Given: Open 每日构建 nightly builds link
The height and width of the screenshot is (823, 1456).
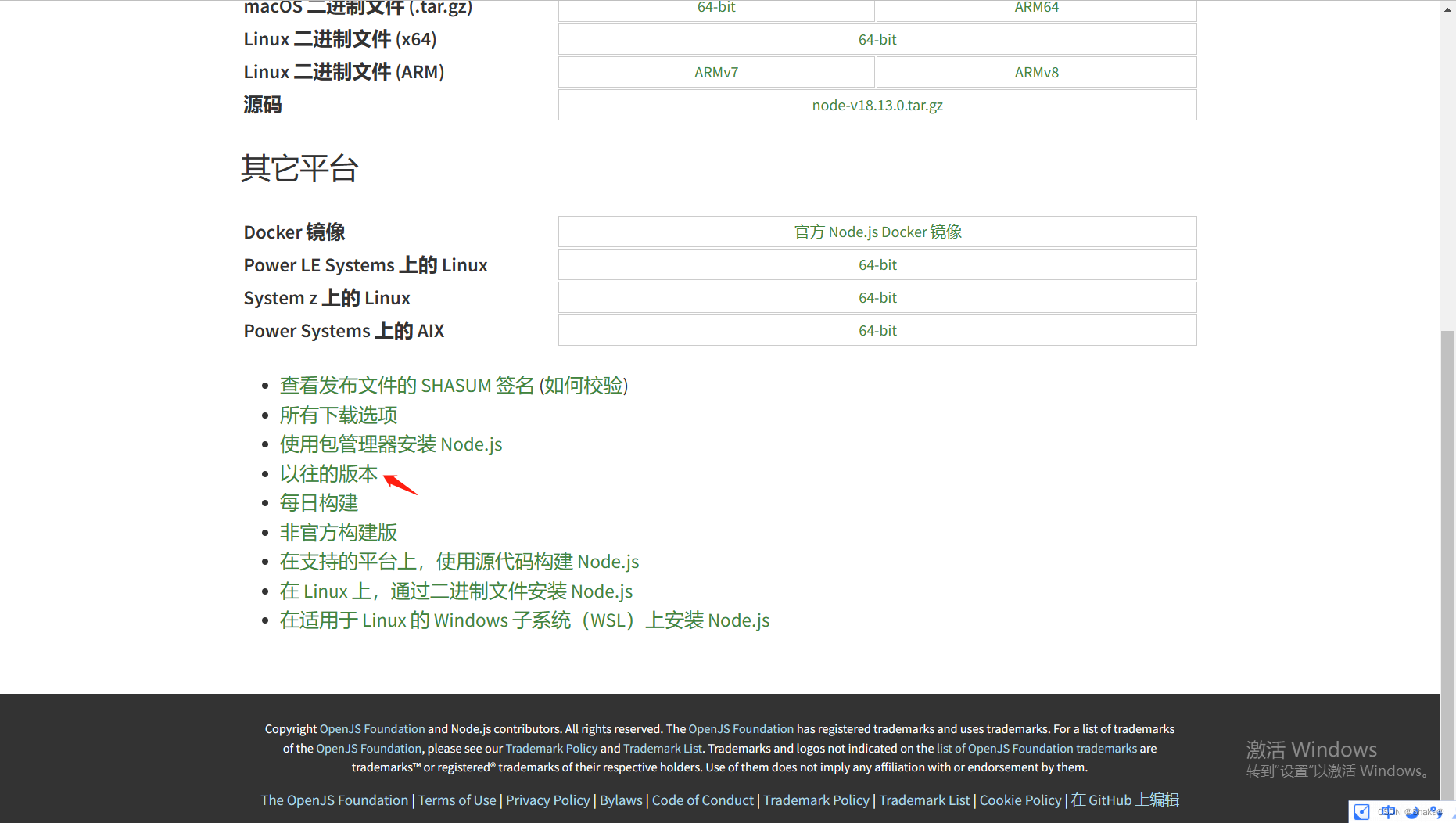Looking at the screenshot, I should [319, 503].
